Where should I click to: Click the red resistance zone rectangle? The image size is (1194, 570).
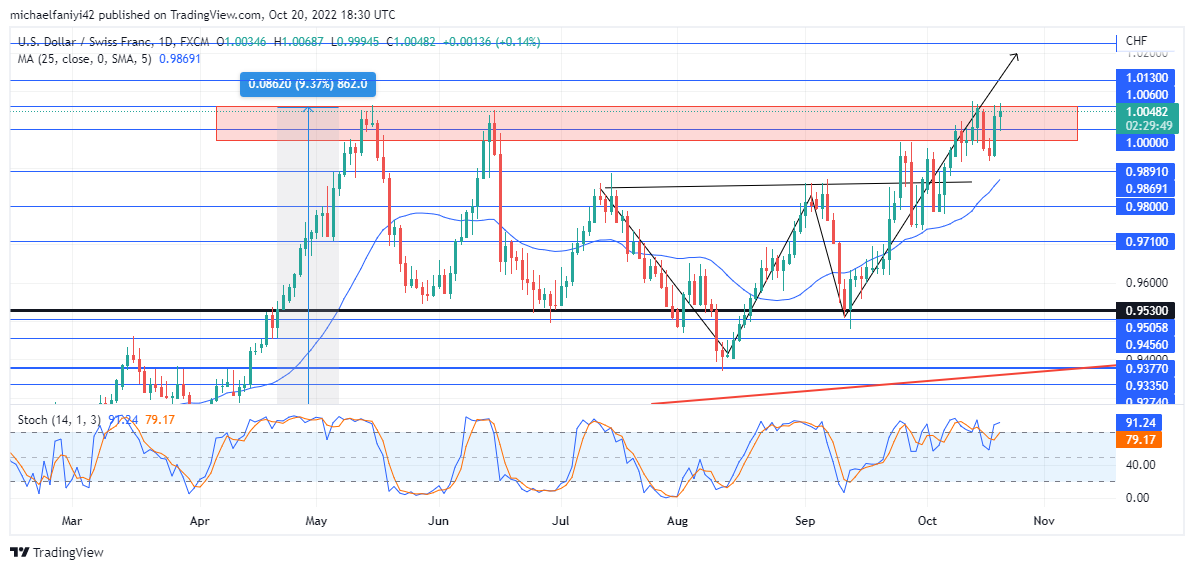pos(647,123)
